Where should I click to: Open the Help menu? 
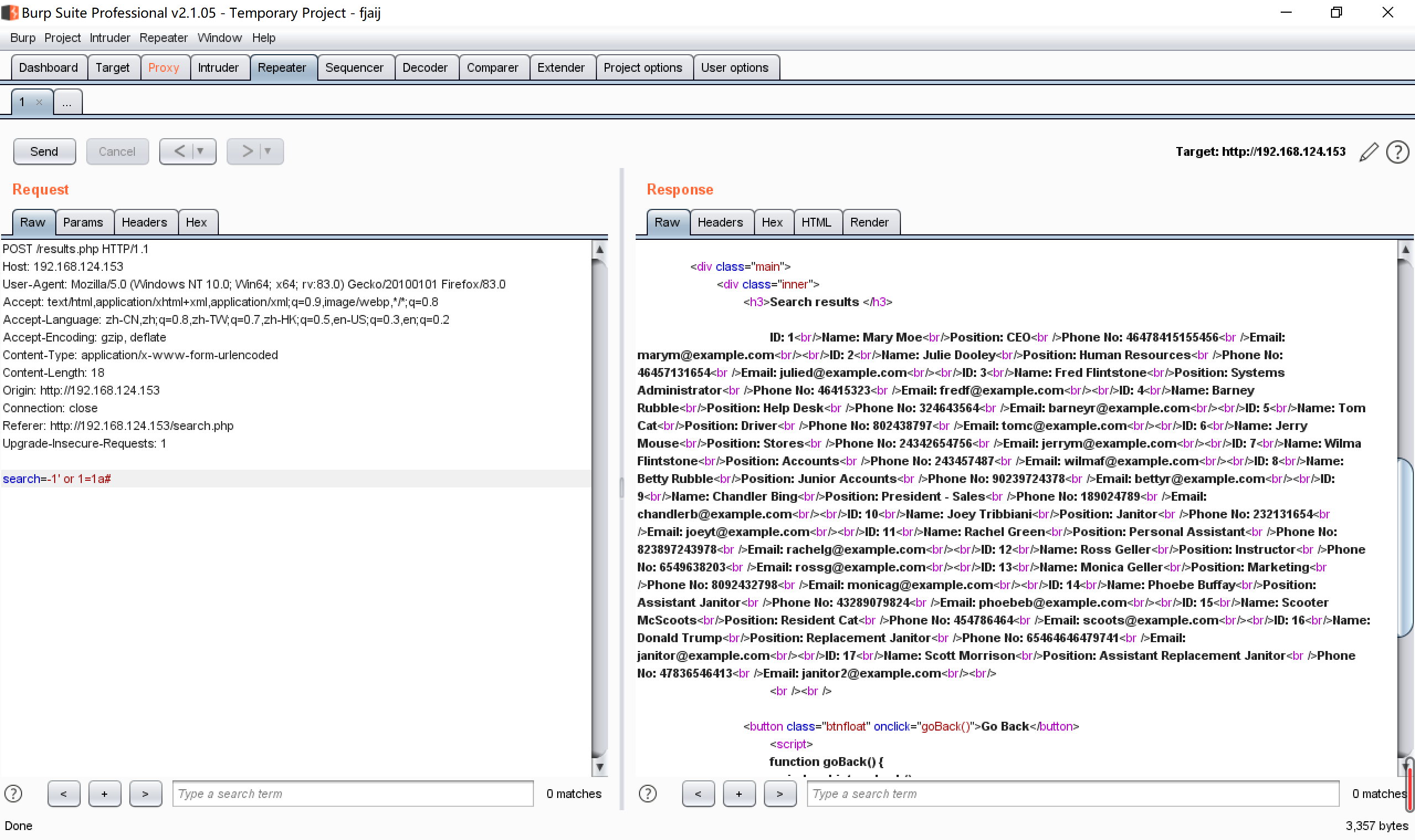pos(264,38)
